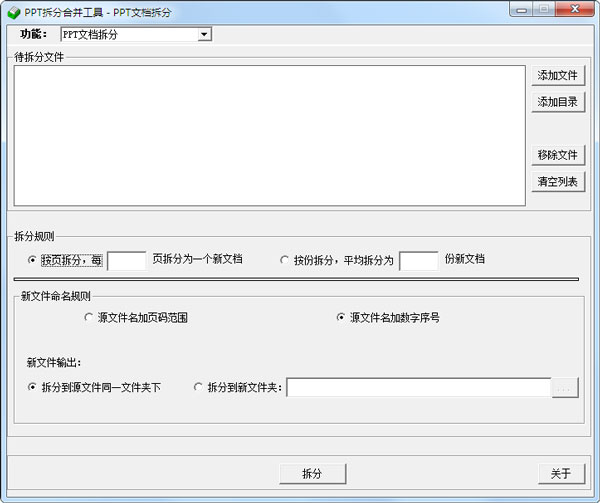This screenshot has height=503, width=600.
Task: Click the number-of-parts input field
Action: click(x=419, y=260)
